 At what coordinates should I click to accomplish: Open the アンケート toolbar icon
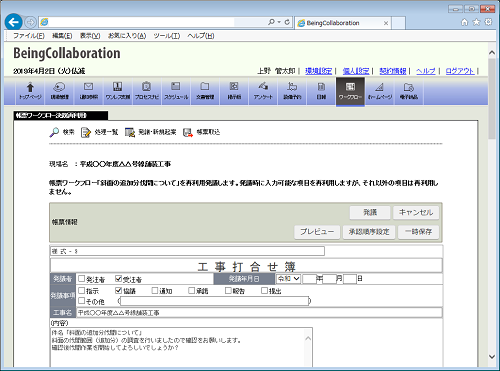click(263, 91)
